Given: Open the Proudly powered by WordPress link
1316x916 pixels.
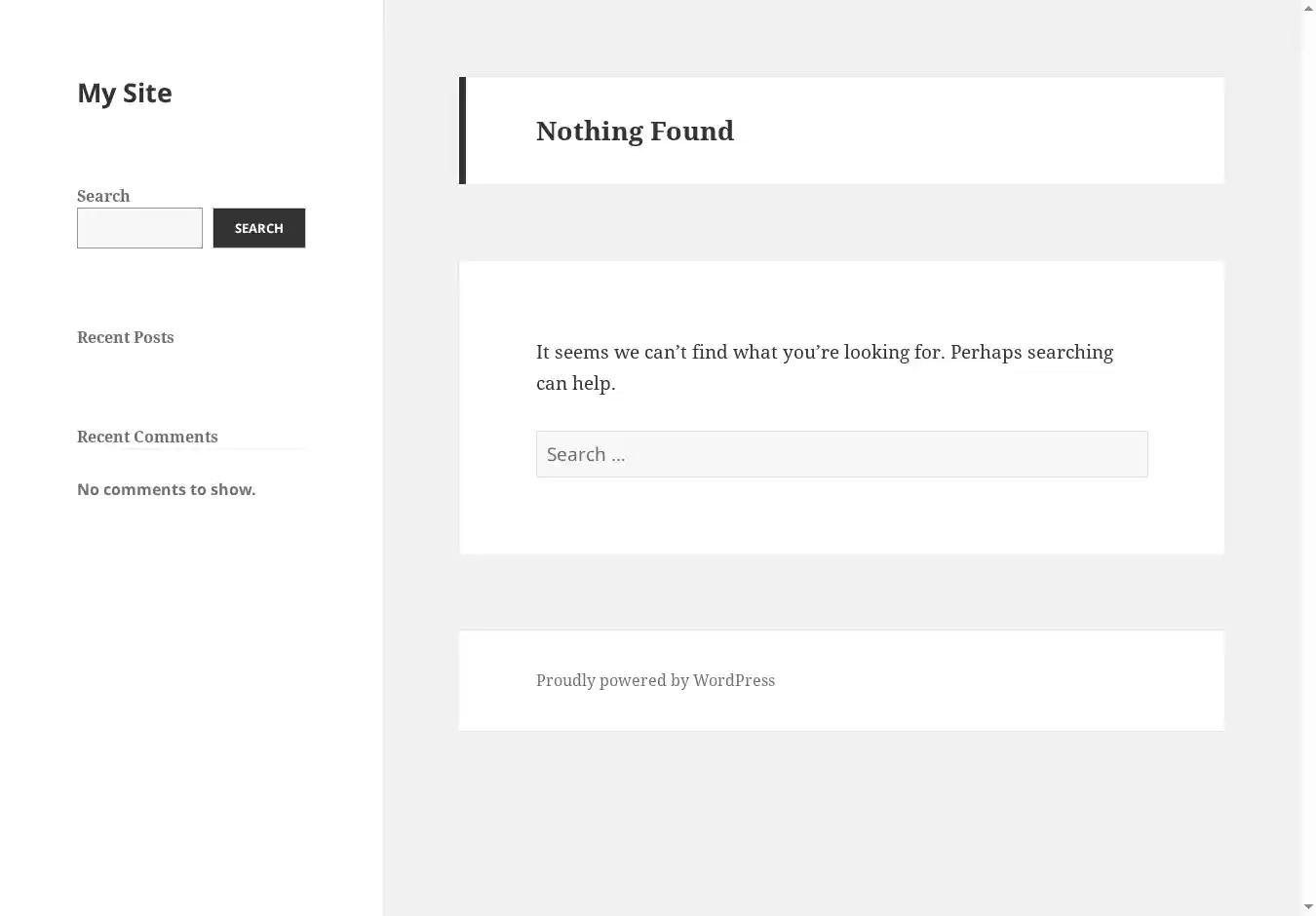Looking at the screenshot, I should click(x=655, y=680).
